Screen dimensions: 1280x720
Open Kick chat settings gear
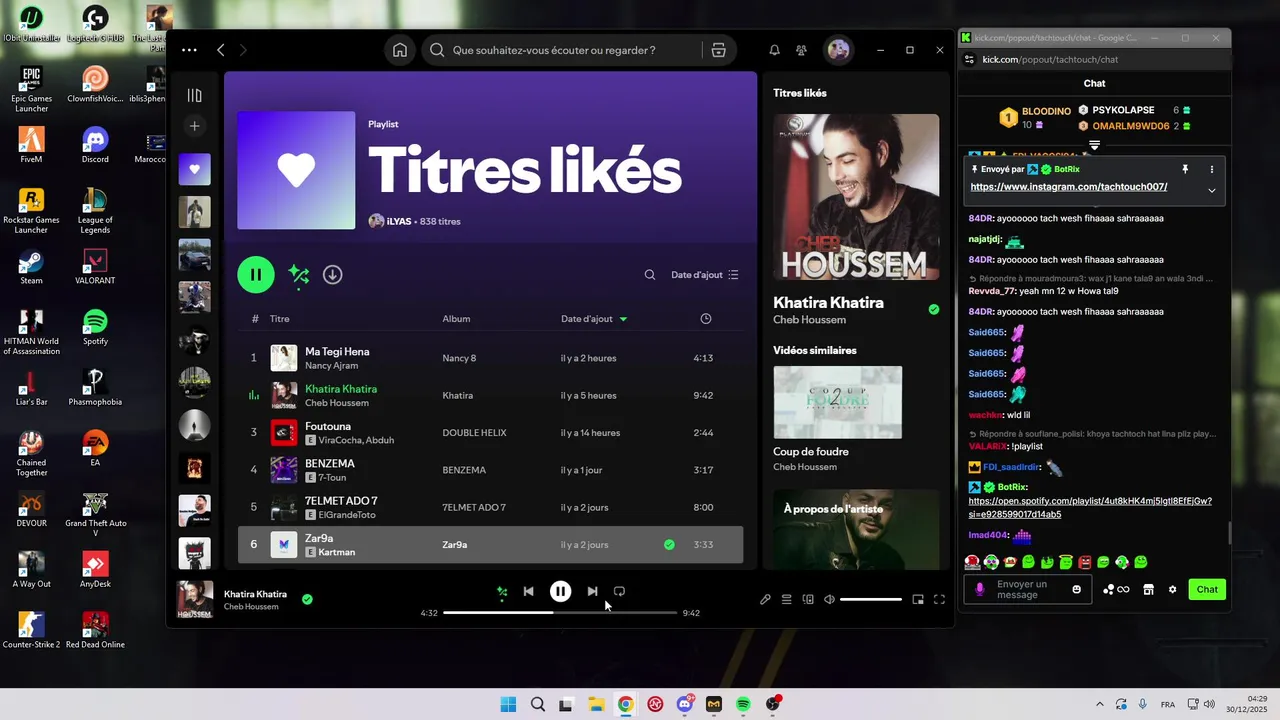click(1173, 590)
